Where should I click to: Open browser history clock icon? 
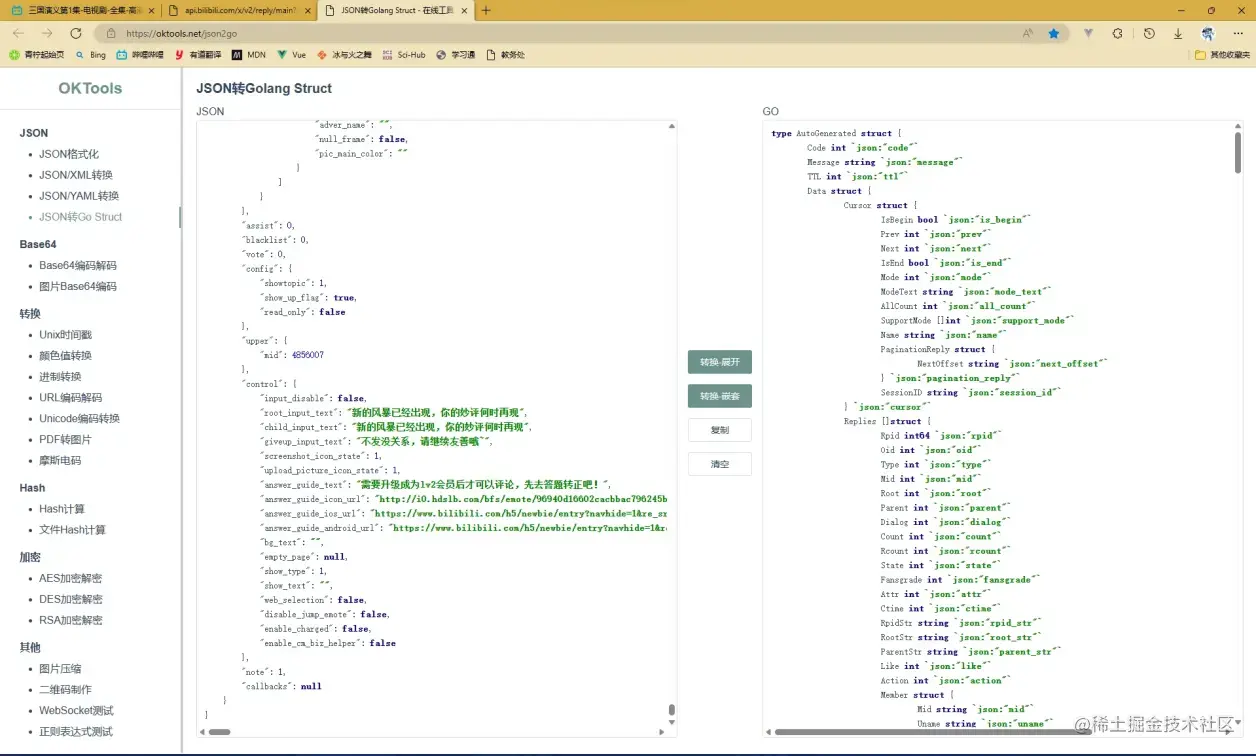coord(1149,33)
